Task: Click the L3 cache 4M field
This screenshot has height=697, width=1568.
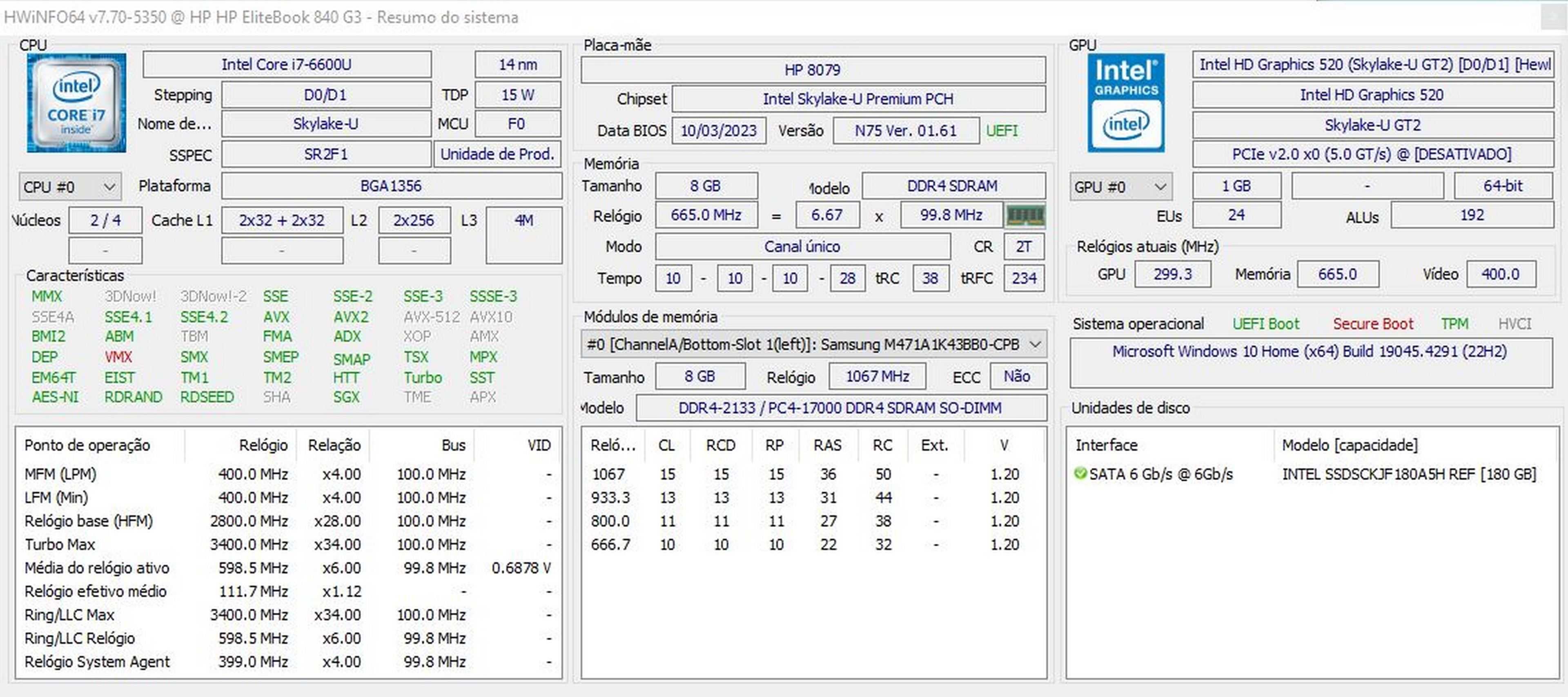Action: [x=524, y=235]
